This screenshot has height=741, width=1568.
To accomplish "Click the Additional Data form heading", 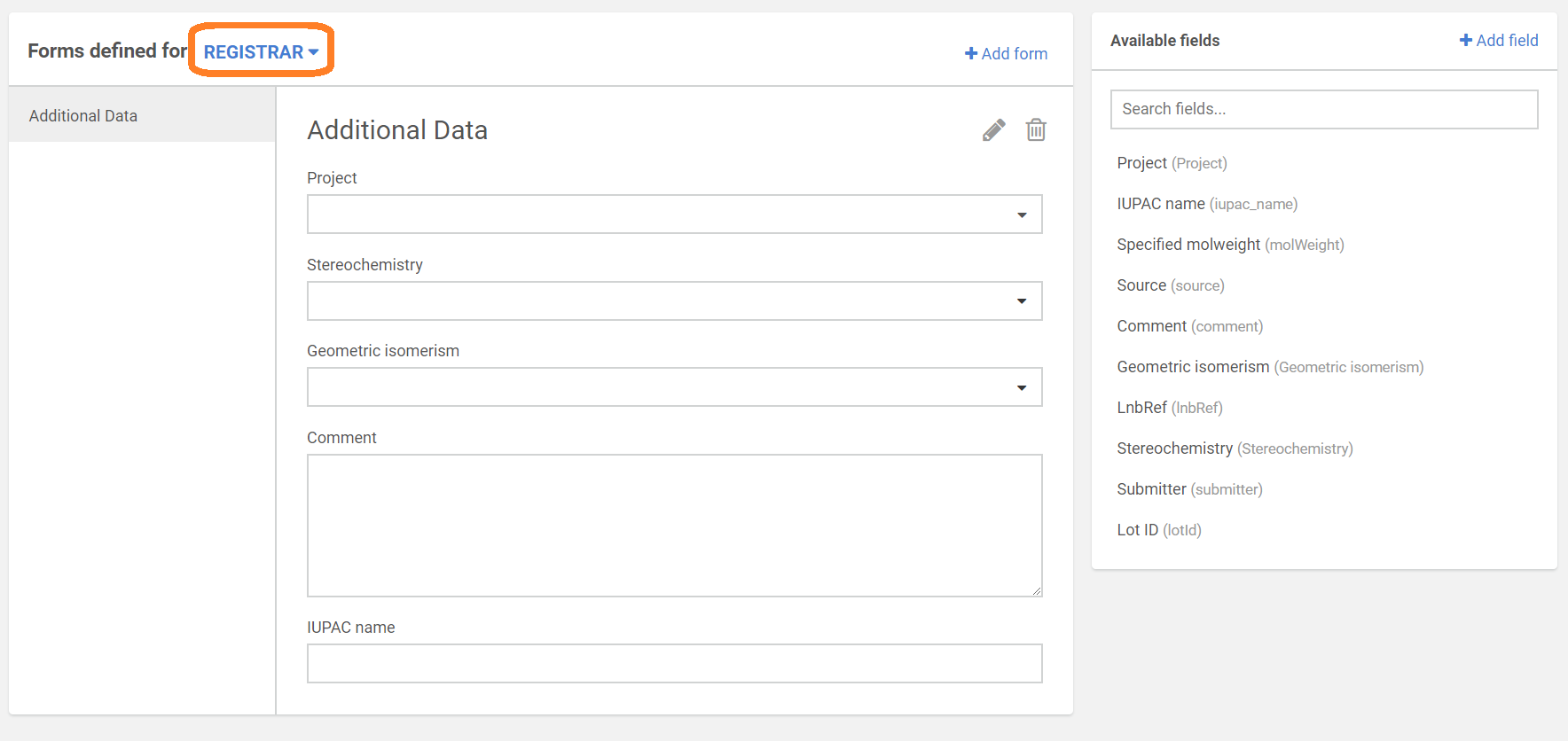I will (x=397, y=130).
